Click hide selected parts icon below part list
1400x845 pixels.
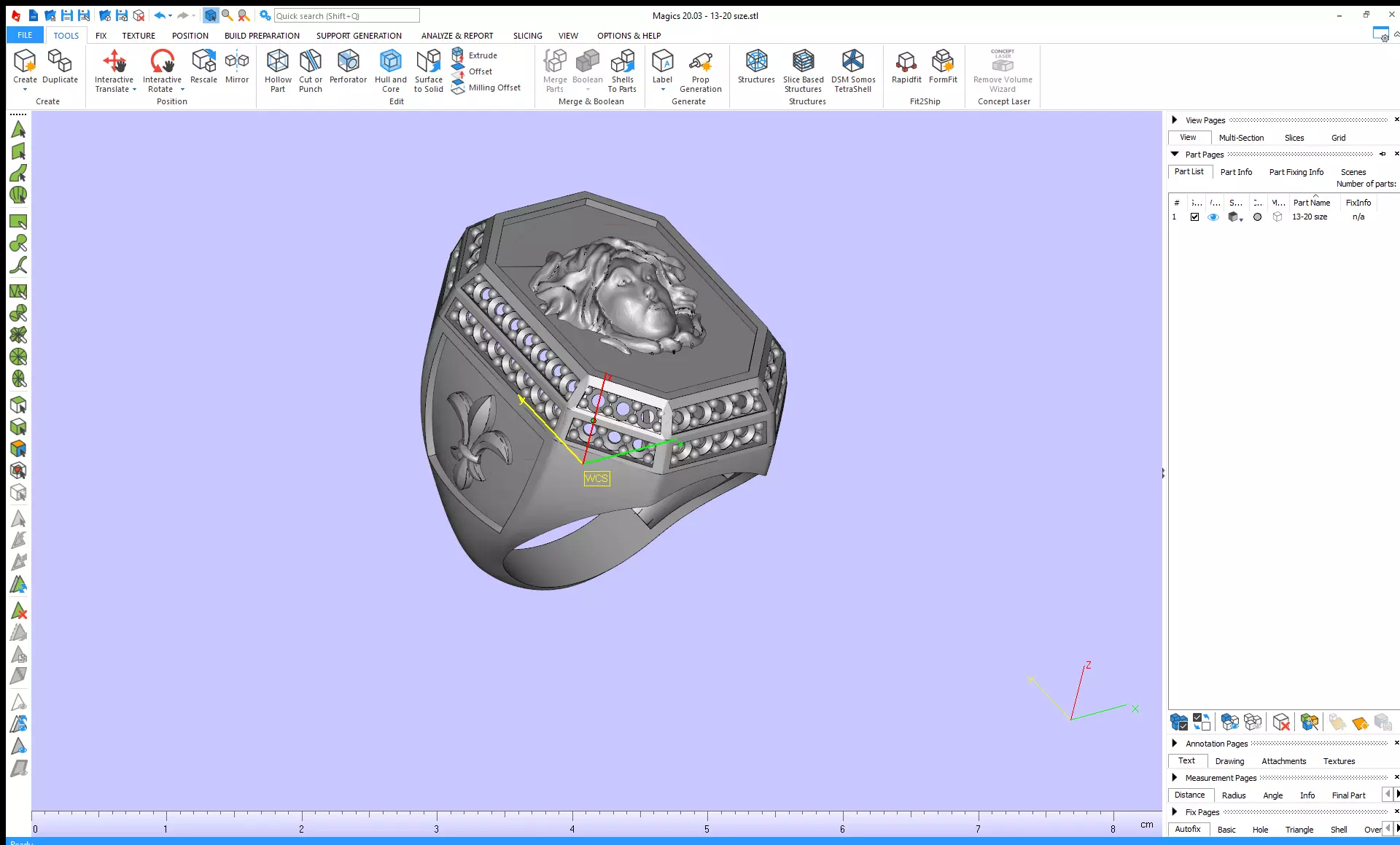[x=1253, y=722]
